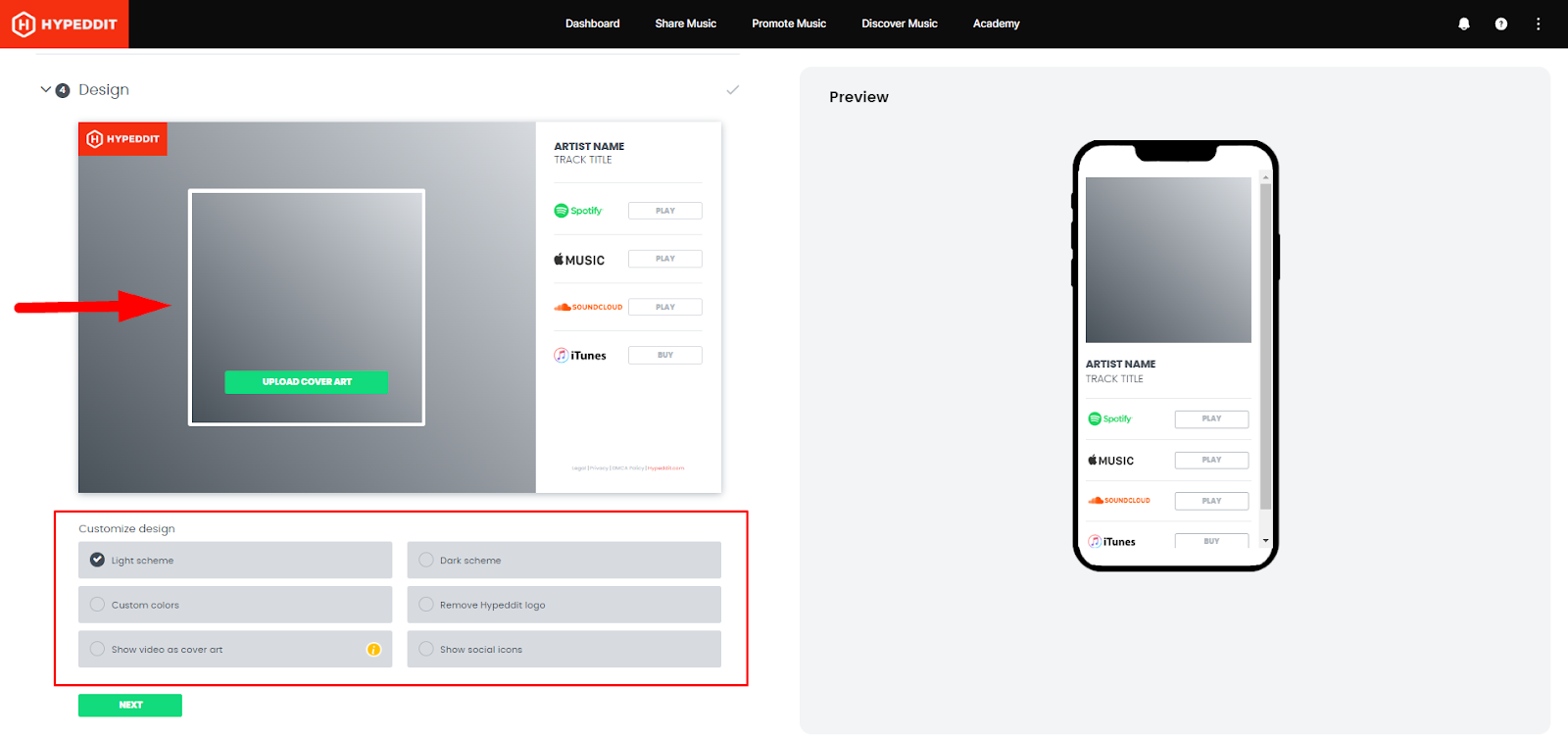
Task: Select the Dark scheme option
Action: (564, 561)
